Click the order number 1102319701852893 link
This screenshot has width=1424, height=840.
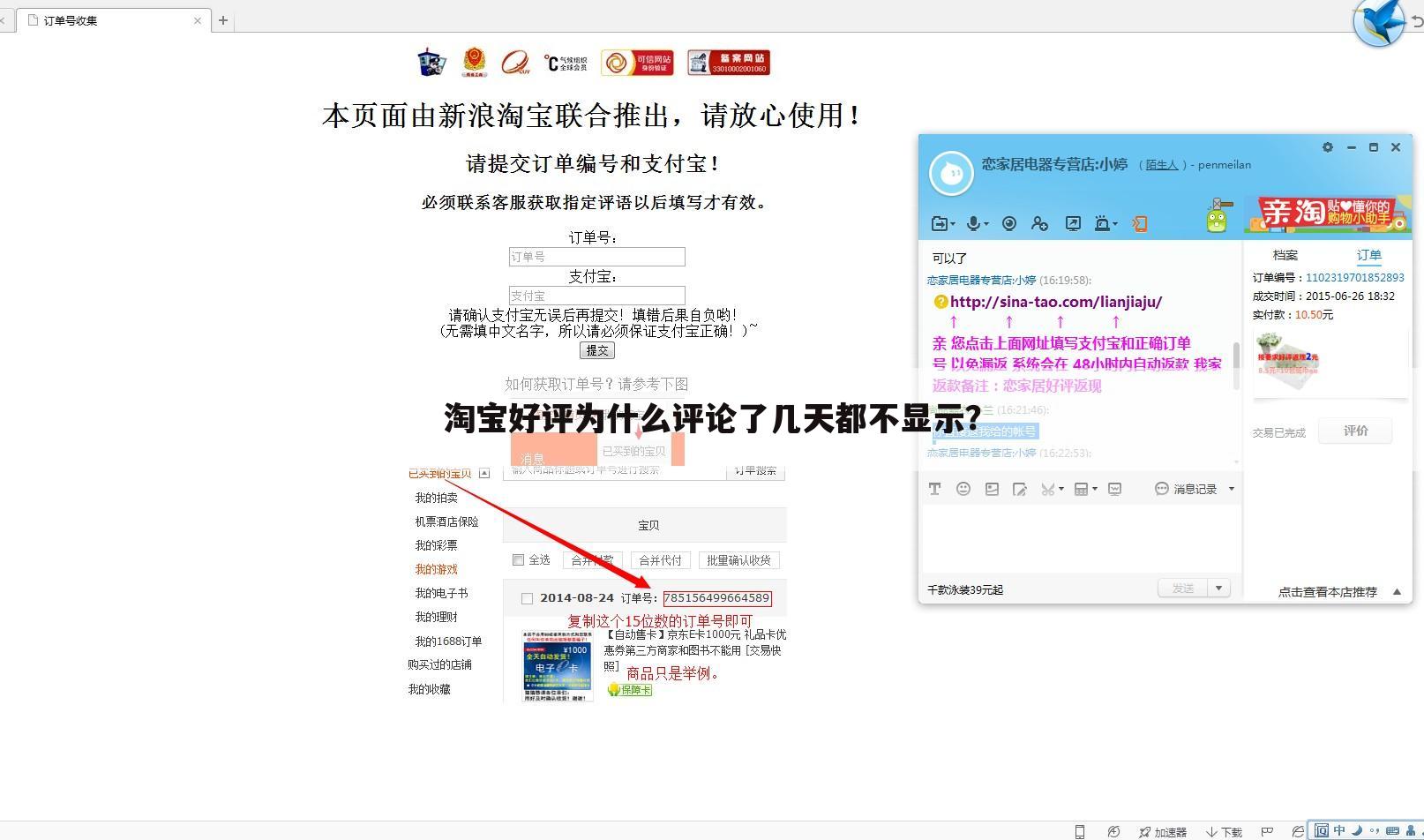1355,278
